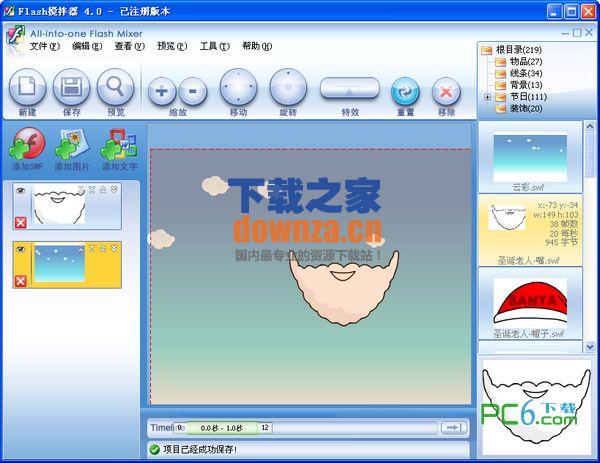
Task: Click the 重置 (Reset) blue button
Action: 405,91
